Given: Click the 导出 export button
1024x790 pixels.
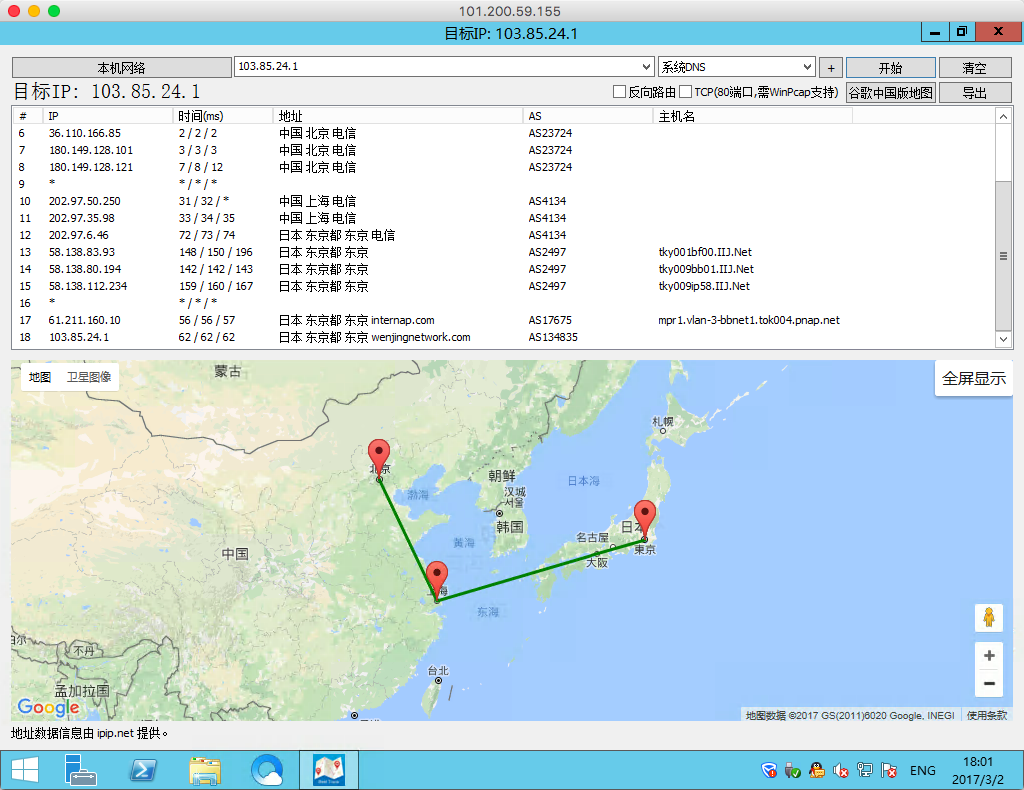Looking at the screenshot, I should (974, 93).
